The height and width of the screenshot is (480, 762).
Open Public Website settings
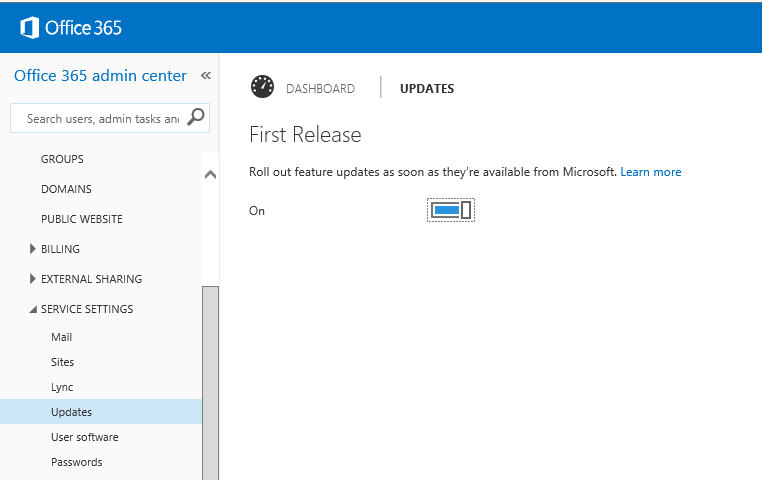click(82, 219)
